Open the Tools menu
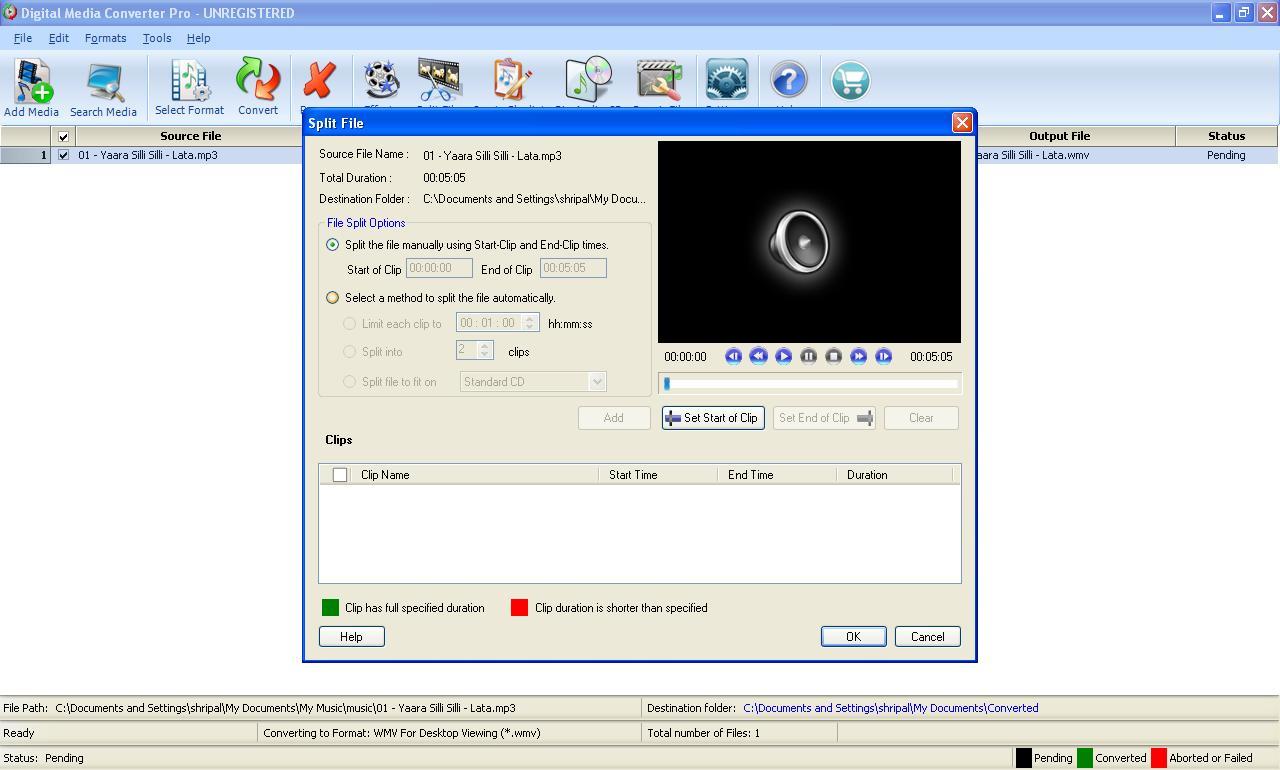 pos(157,38)
